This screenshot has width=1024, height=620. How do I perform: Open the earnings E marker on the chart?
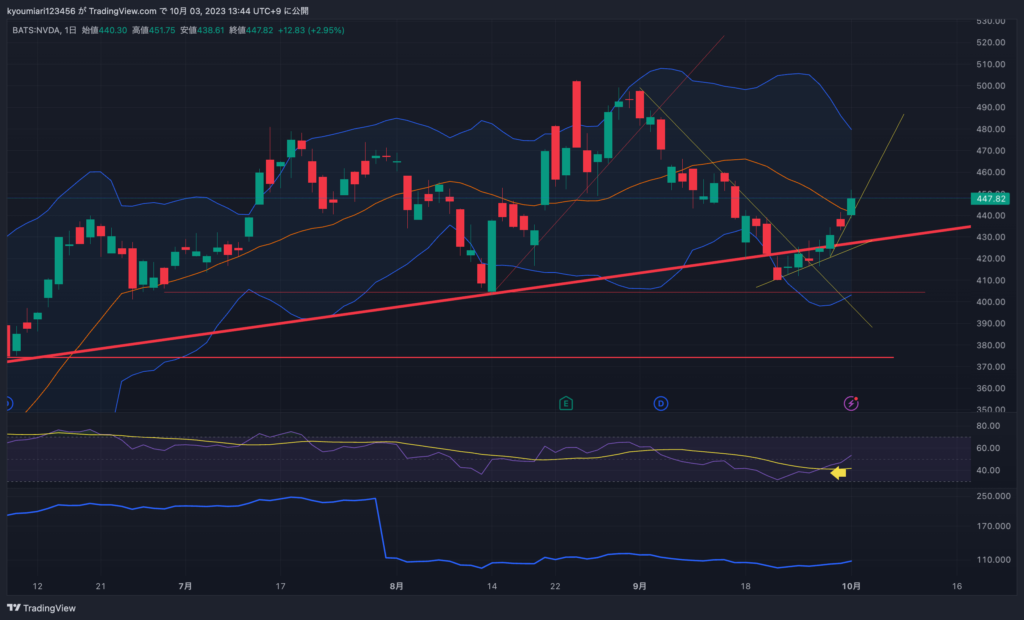pyautogui.click(x=566, y=403)
